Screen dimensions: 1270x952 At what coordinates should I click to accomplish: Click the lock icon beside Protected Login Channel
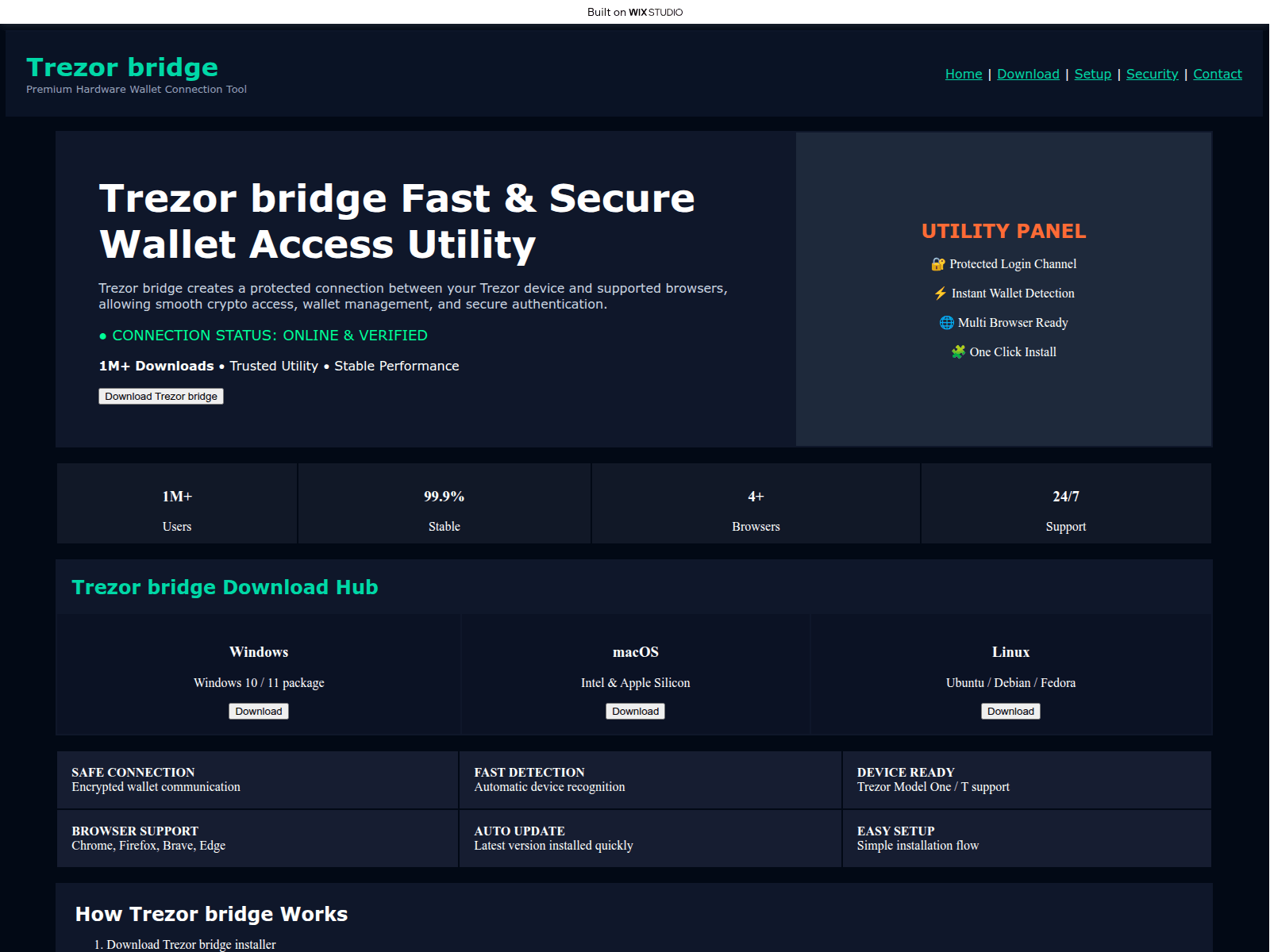pyautogui.click(x=938, y=264)
